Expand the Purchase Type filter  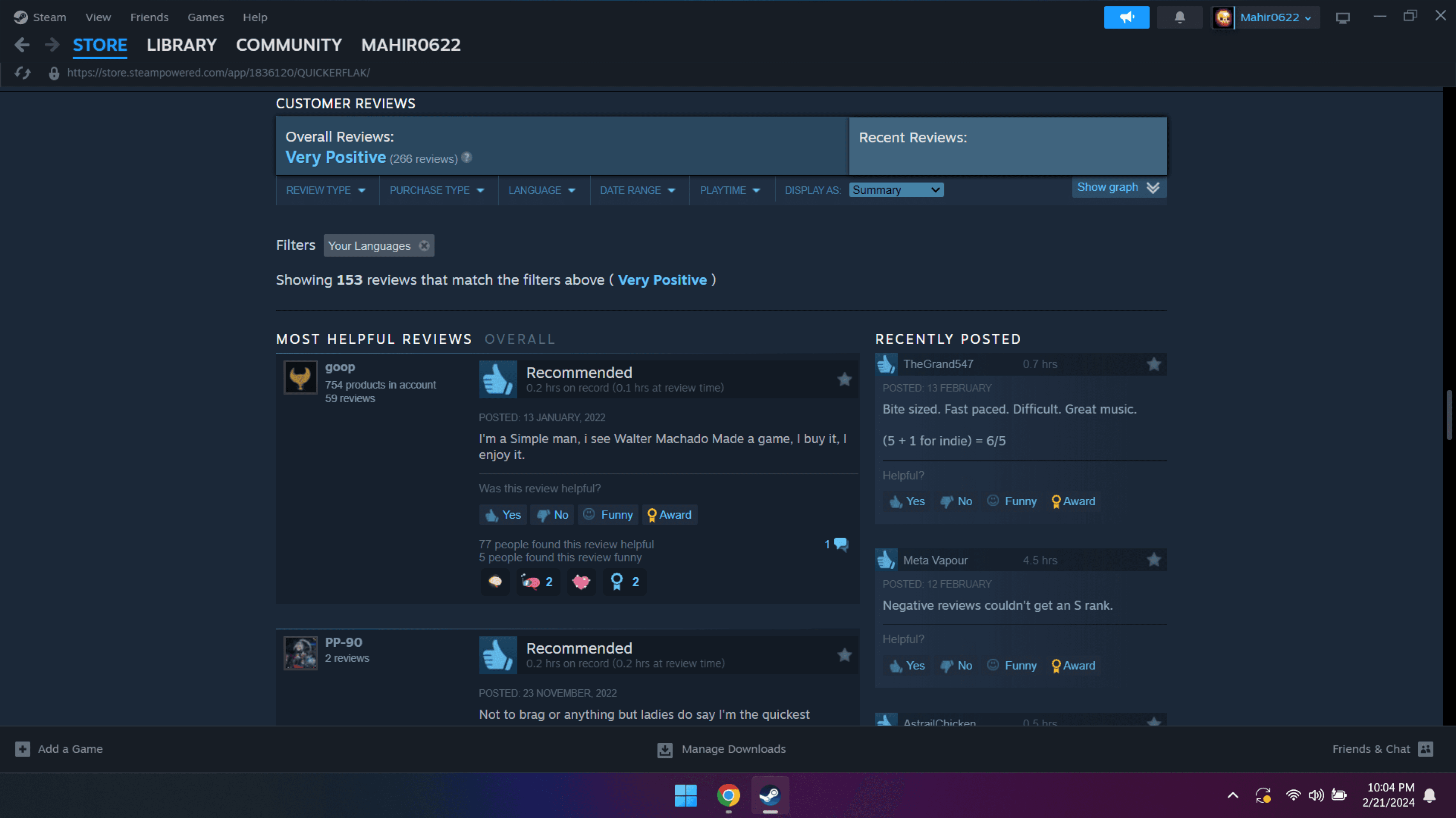(437, 190)
